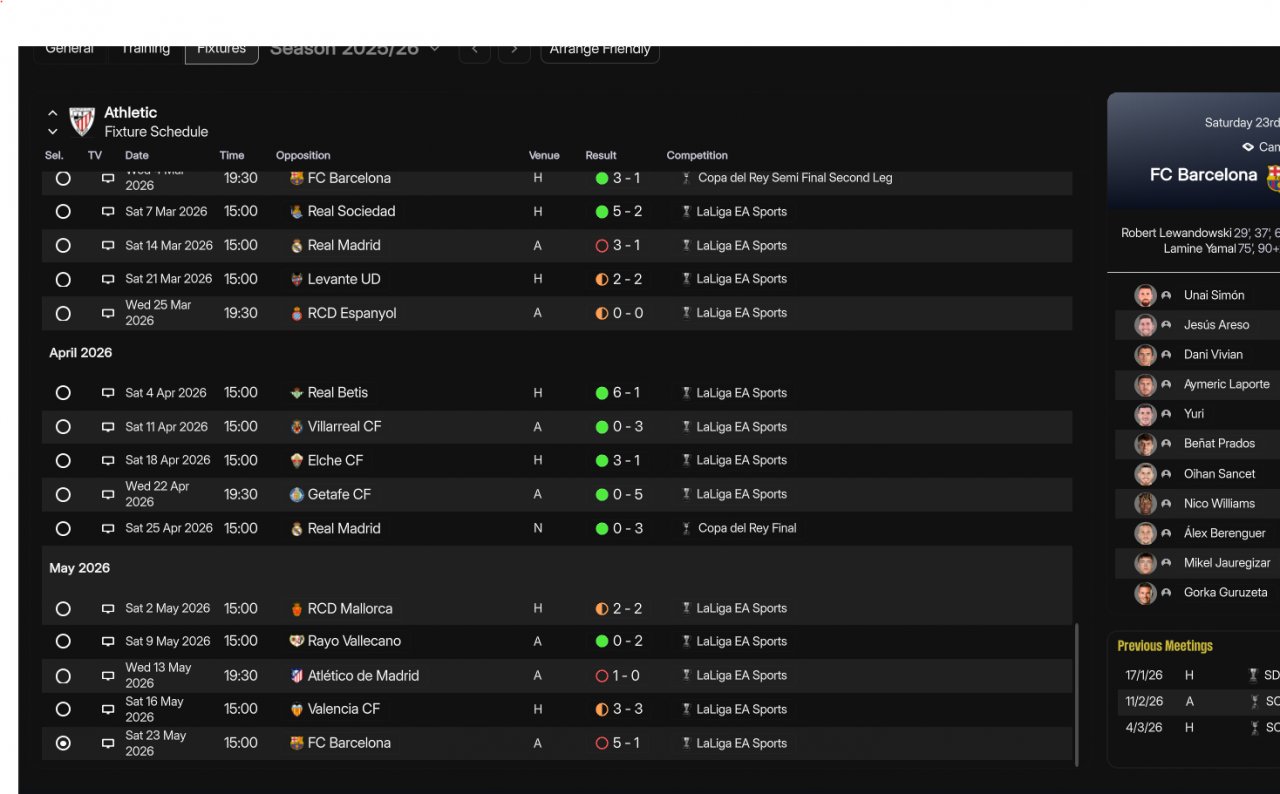
Task: Click Oihan Sancet in the lineup list
Action: pyautogui.click(x=1220, y=474)
